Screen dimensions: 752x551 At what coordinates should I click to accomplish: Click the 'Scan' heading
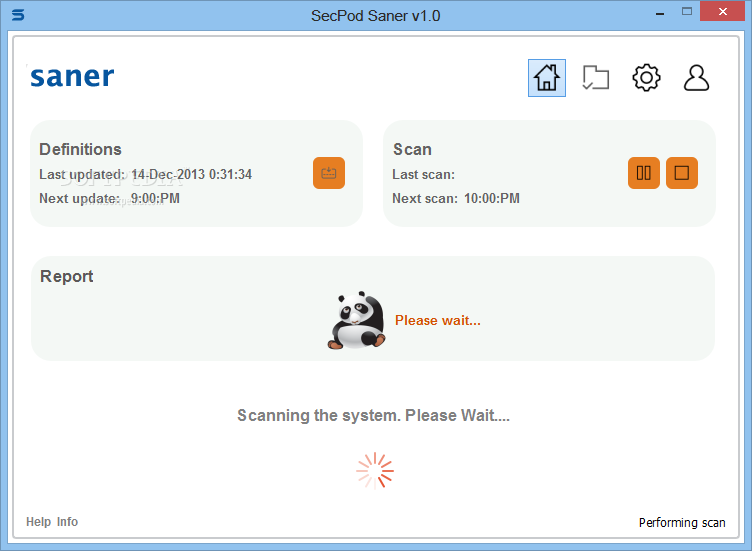[x=412, y=149]
